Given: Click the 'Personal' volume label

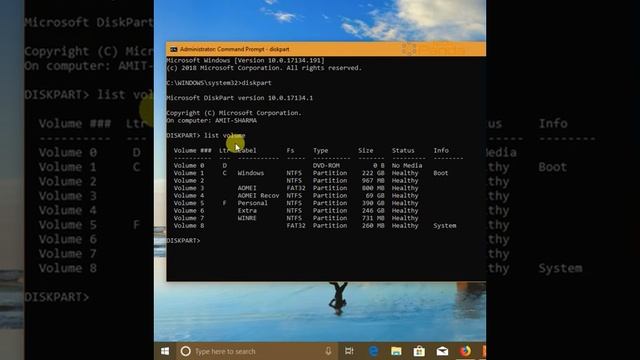Looking at the screenshot, I should point(253,203).
